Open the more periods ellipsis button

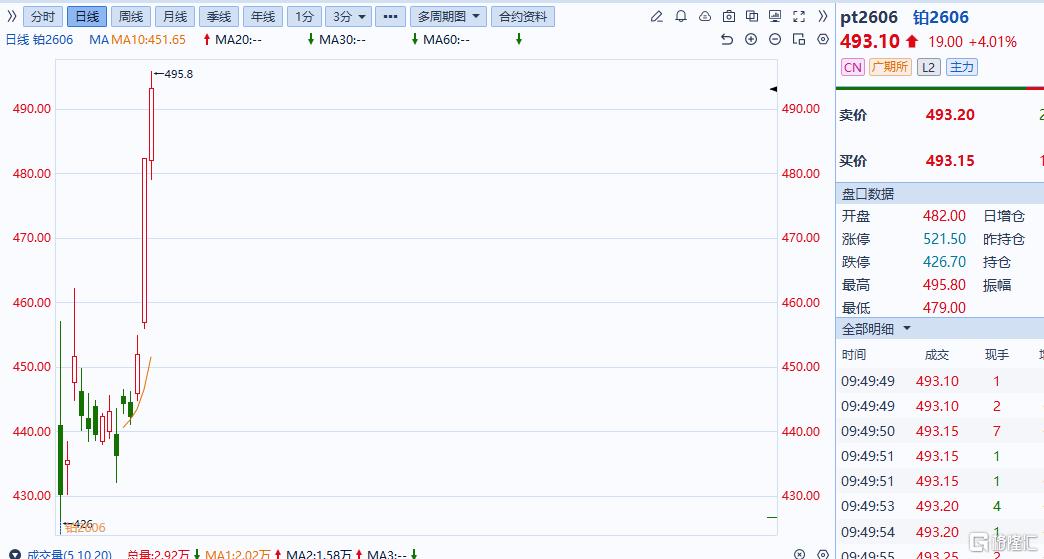pos(390,17)
